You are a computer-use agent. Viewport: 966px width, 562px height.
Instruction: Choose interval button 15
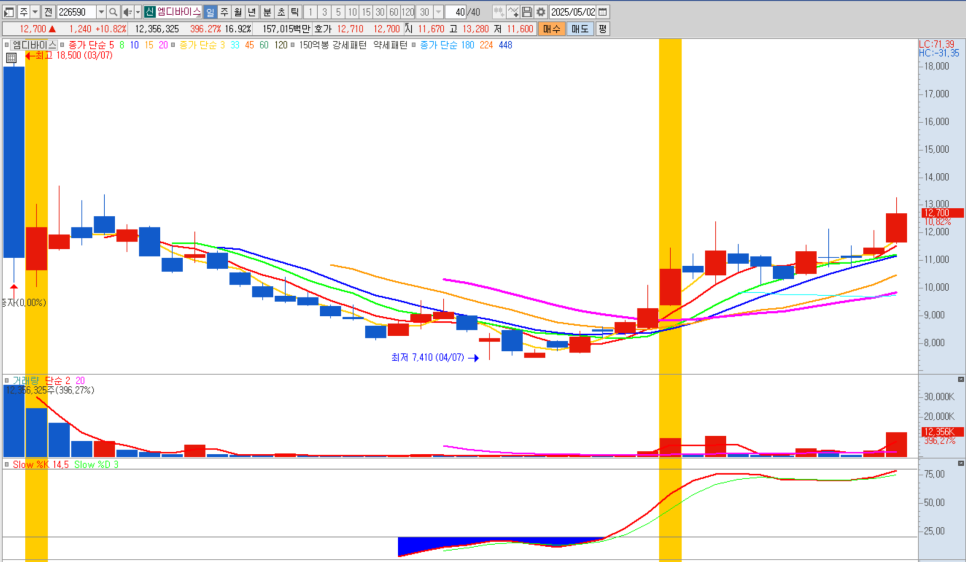(x=367, y=12)
